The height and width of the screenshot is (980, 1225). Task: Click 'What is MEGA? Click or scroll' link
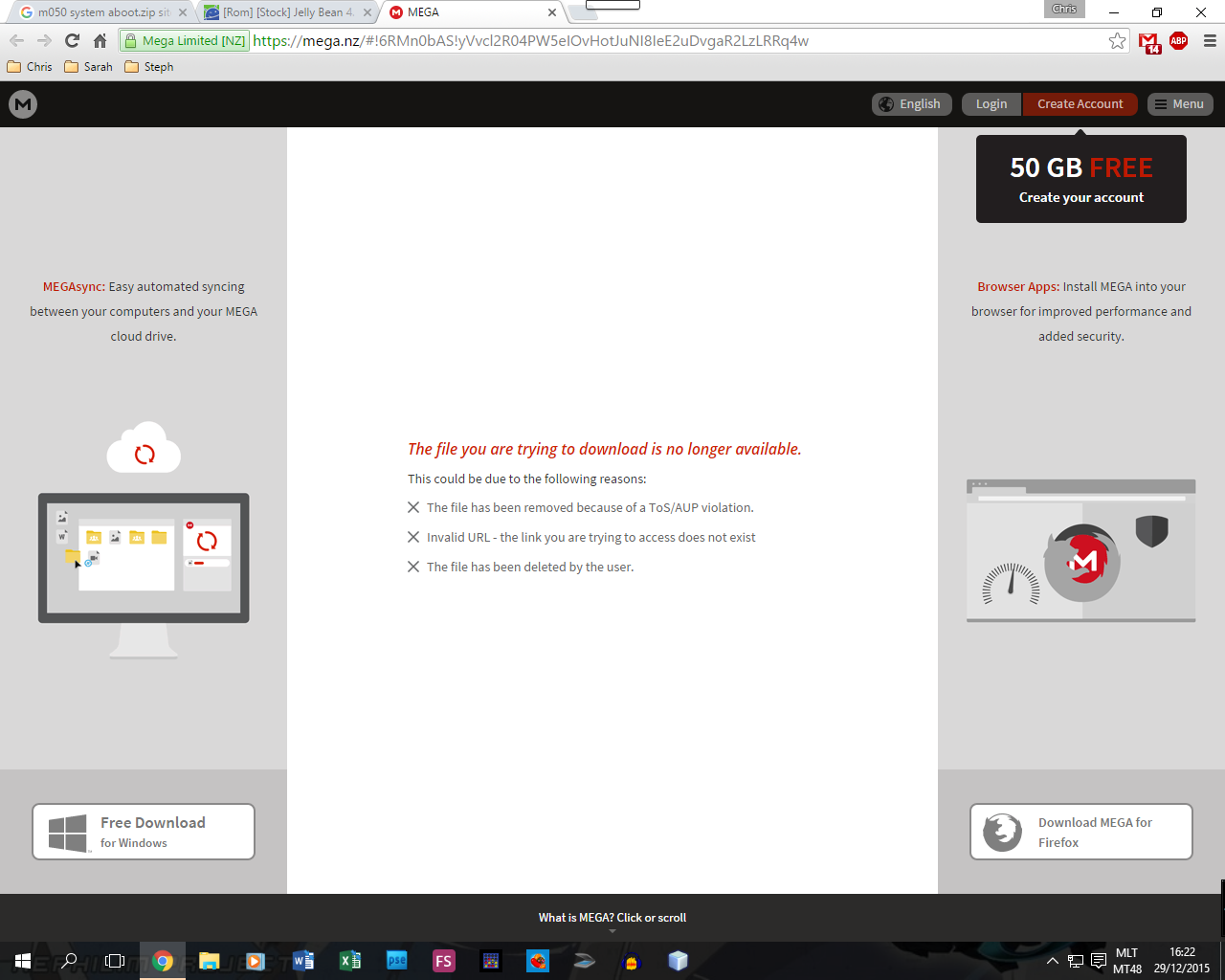pyautogui.click(x=612, y=918)
